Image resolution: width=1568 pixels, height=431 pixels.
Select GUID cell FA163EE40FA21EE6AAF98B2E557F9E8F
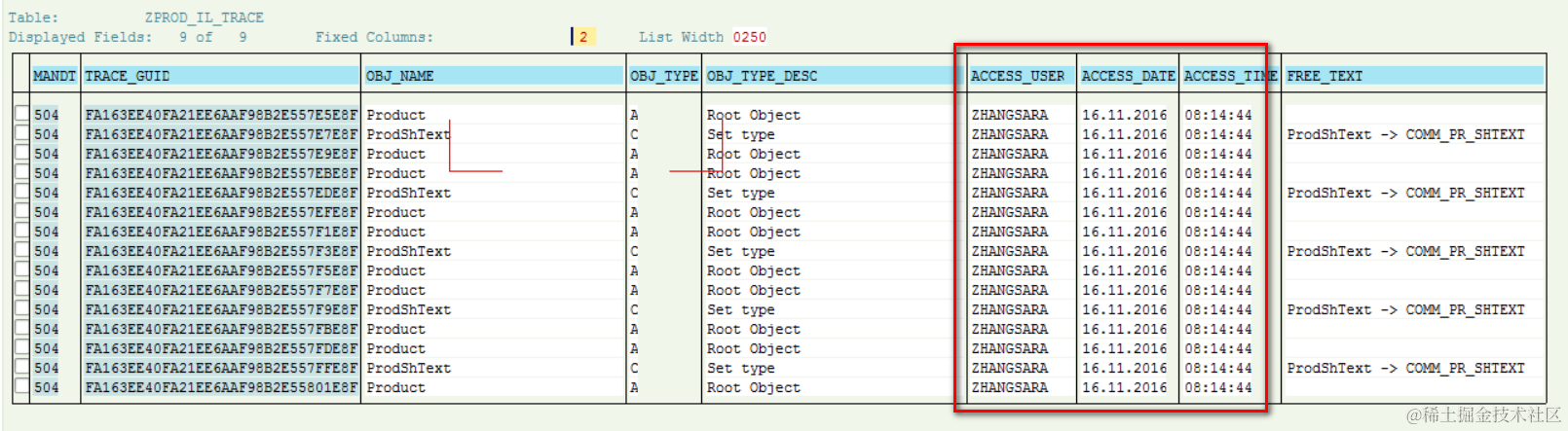[x=221, y=309]
